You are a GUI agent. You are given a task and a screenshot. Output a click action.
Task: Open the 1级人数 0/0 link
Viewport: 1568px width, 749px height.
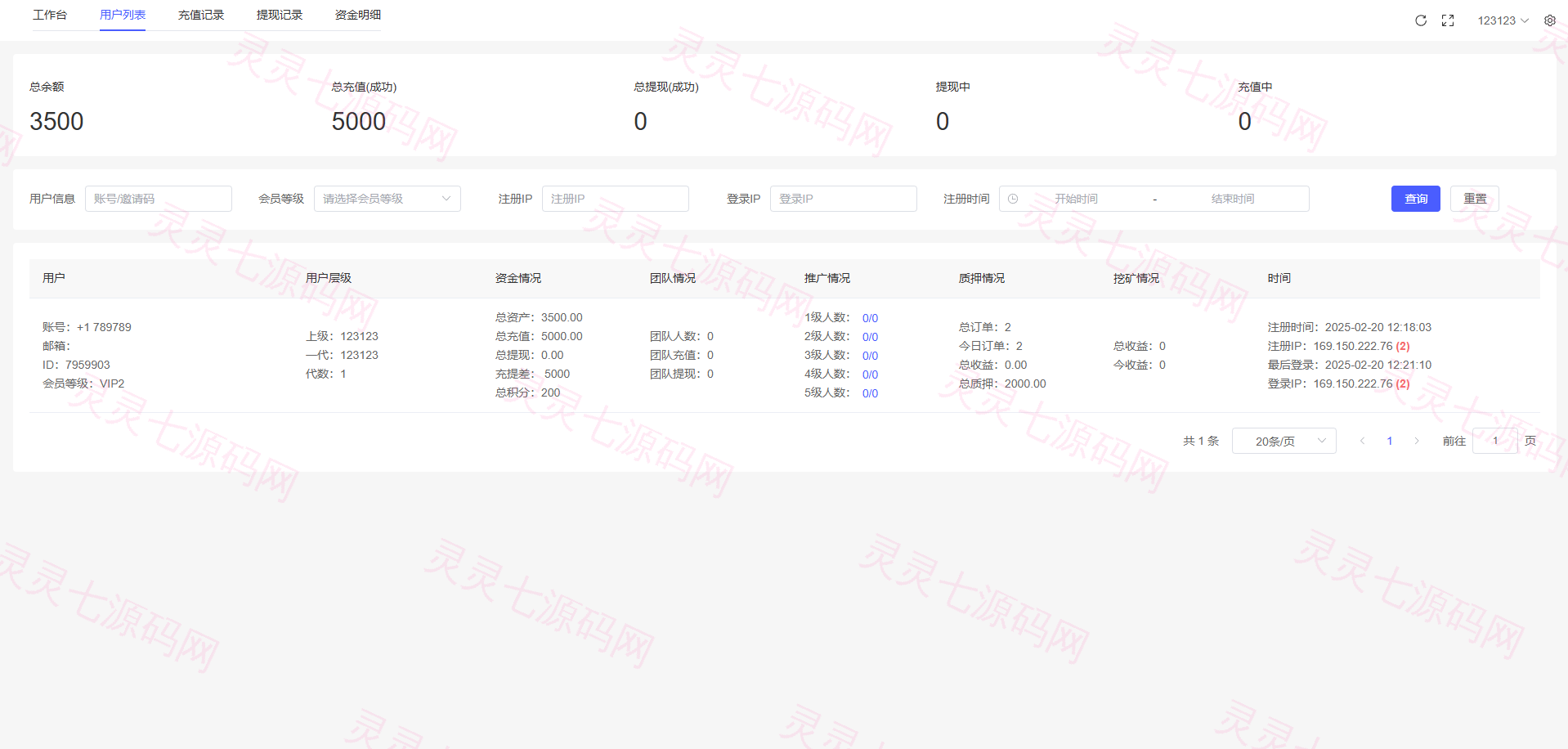coord(870,318)
